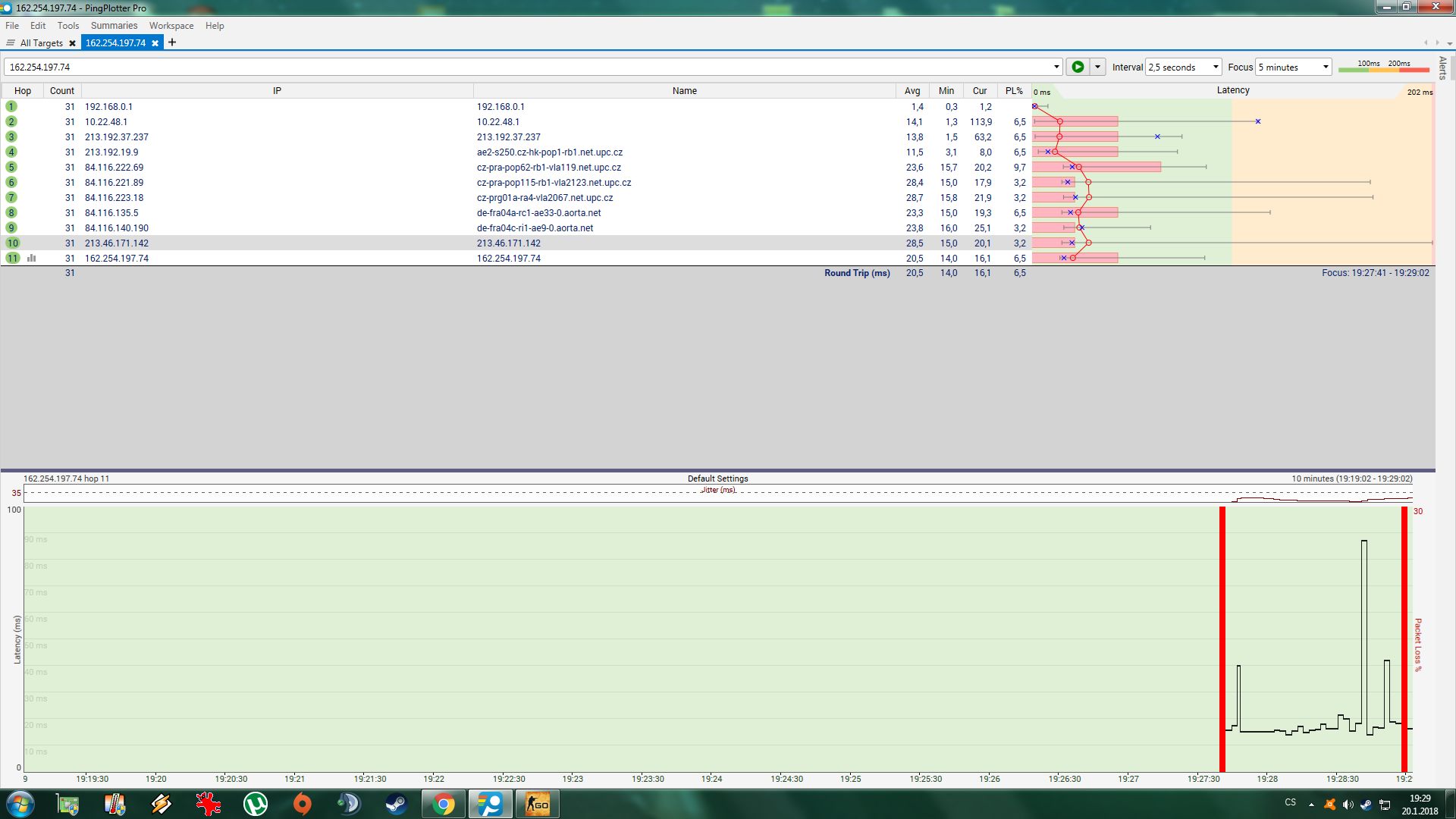Open the tab list dropdown arrow at far right

pyautogui.click(x=1450, y=43)
